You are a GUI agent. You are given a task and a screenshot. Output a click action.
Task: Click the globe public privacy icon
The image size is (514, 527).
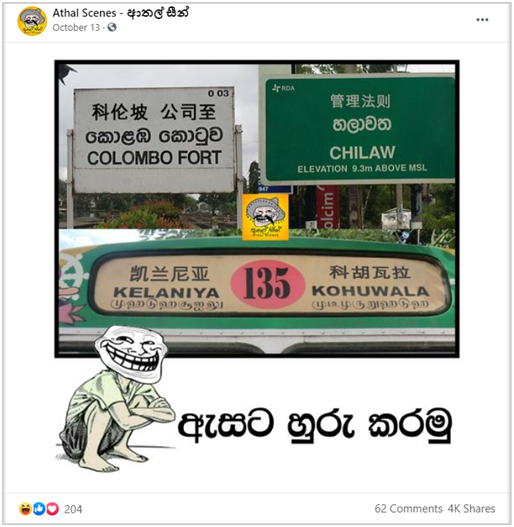coord(112,27)
